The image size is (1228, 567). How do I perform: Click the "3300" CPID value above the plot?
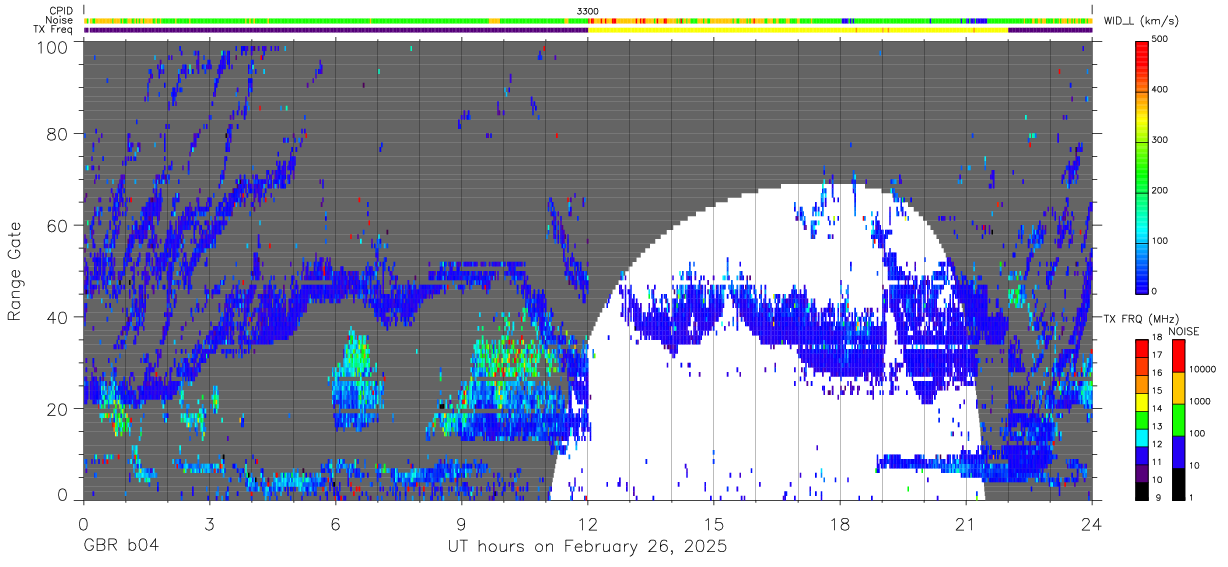pyautogui.click(x=588, y=11)
